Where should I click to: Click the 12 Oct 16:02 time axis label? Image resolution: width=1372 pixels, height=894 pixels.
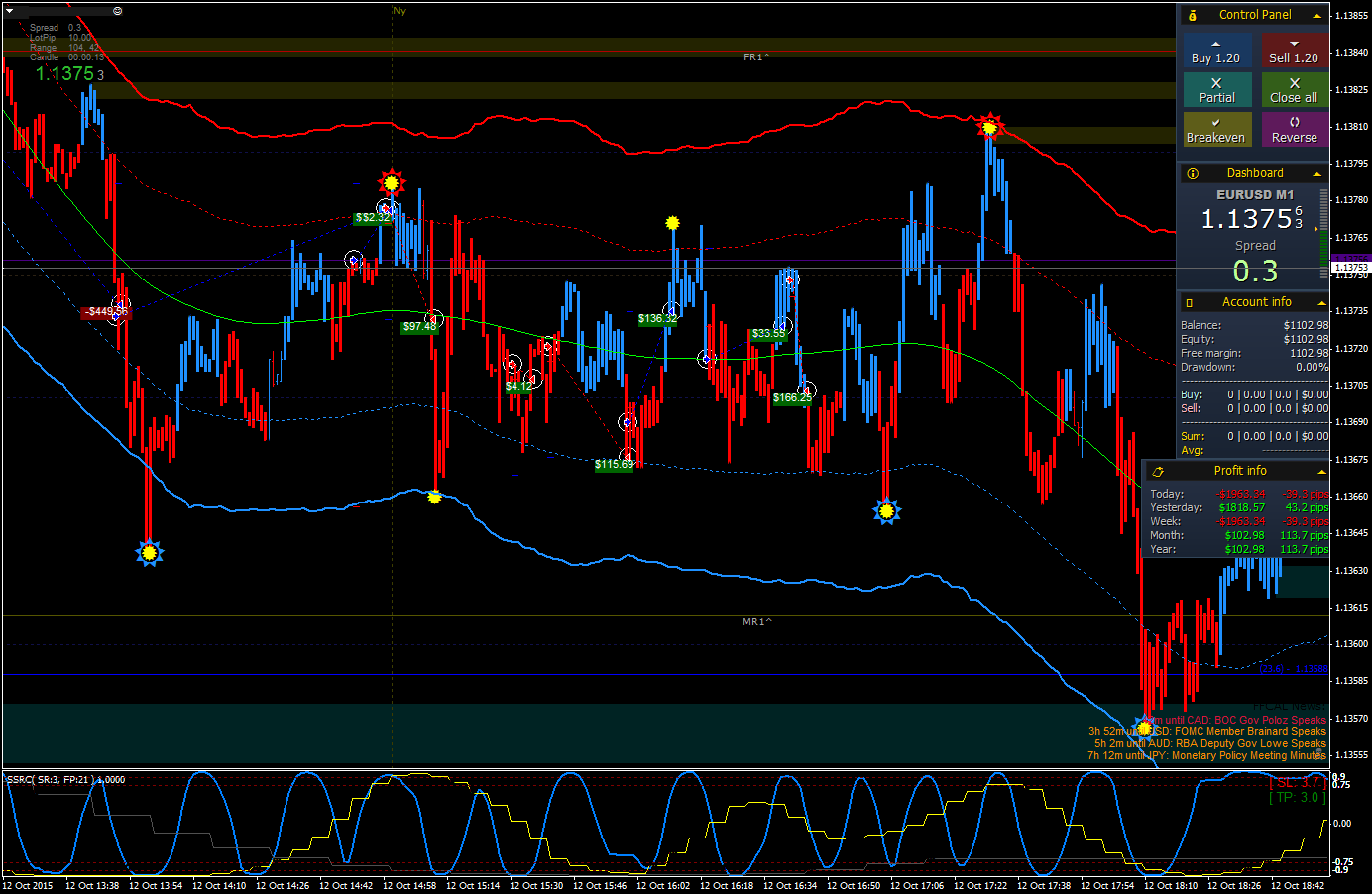(x=663, y=886)
